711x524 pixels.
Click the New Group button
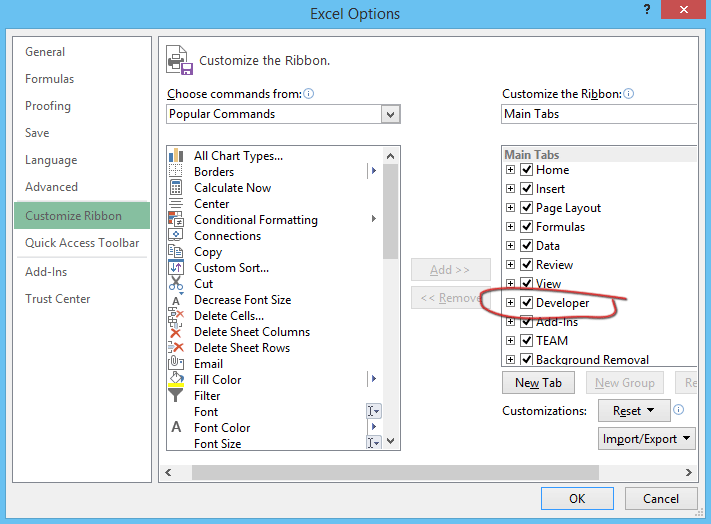click(x=624, y=383)
